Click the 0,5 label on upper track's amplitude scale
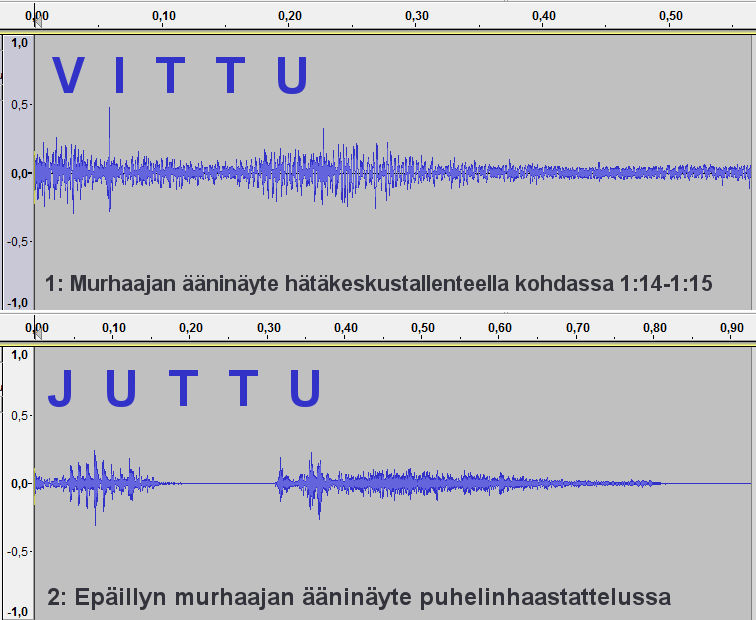This screenshot has width=756, height=620. coord(19,105)
